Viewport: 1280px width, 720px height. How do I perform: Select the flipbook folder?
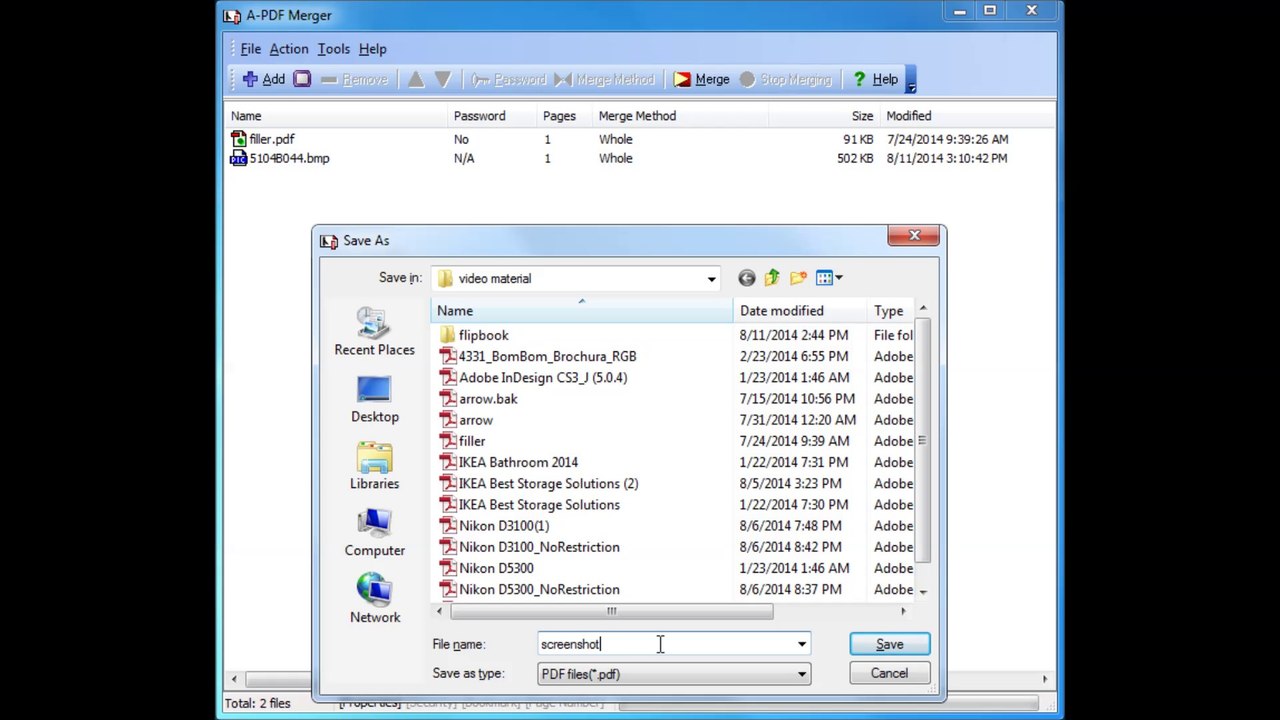point(474,335)
